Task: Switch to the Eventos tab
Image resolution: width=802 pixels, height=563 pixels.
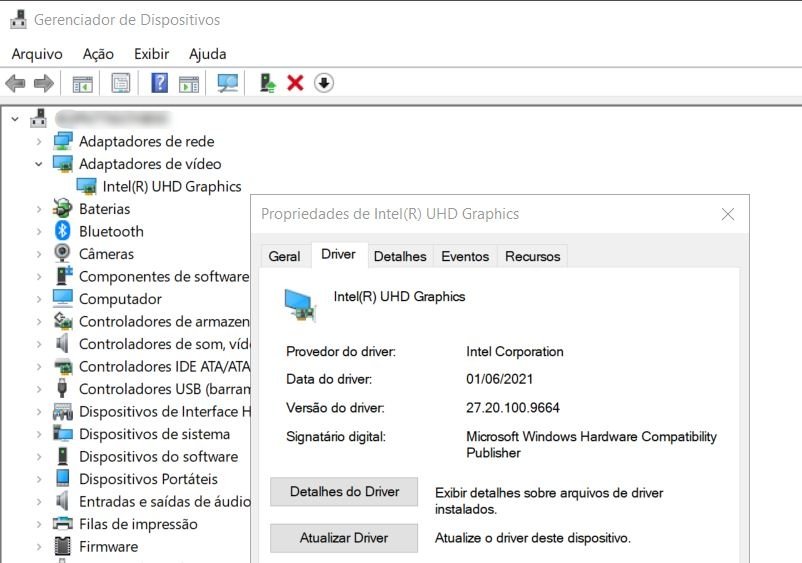Action: tap(465, 256)
